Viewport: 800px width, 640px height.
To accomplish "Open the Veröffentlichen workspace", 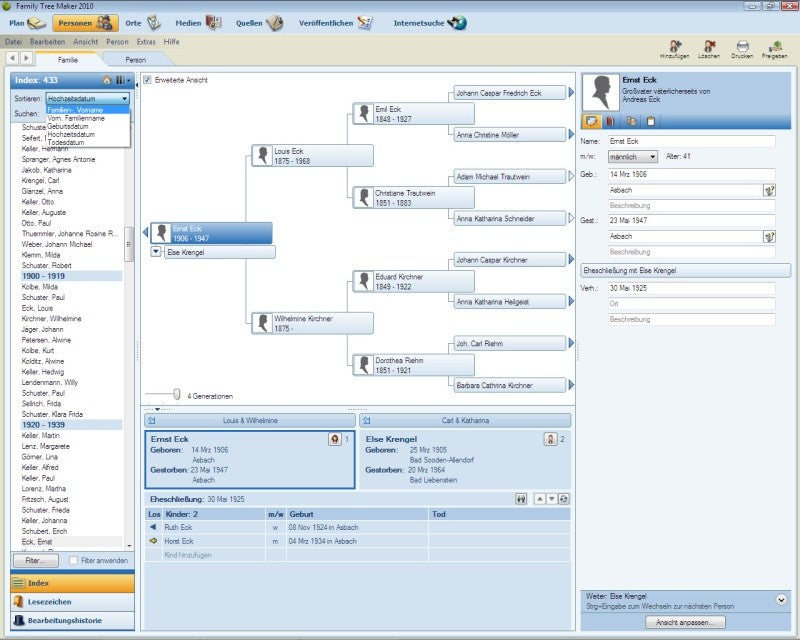I will (336, 23).
